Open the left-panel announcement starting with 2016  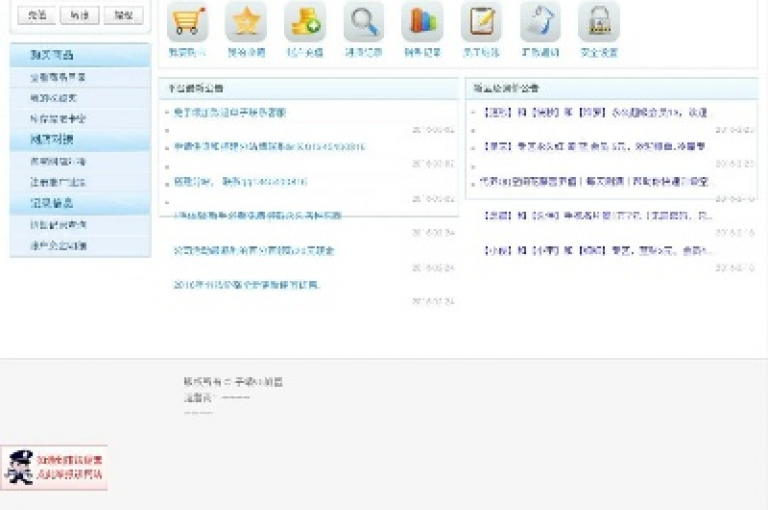[247, 285]
